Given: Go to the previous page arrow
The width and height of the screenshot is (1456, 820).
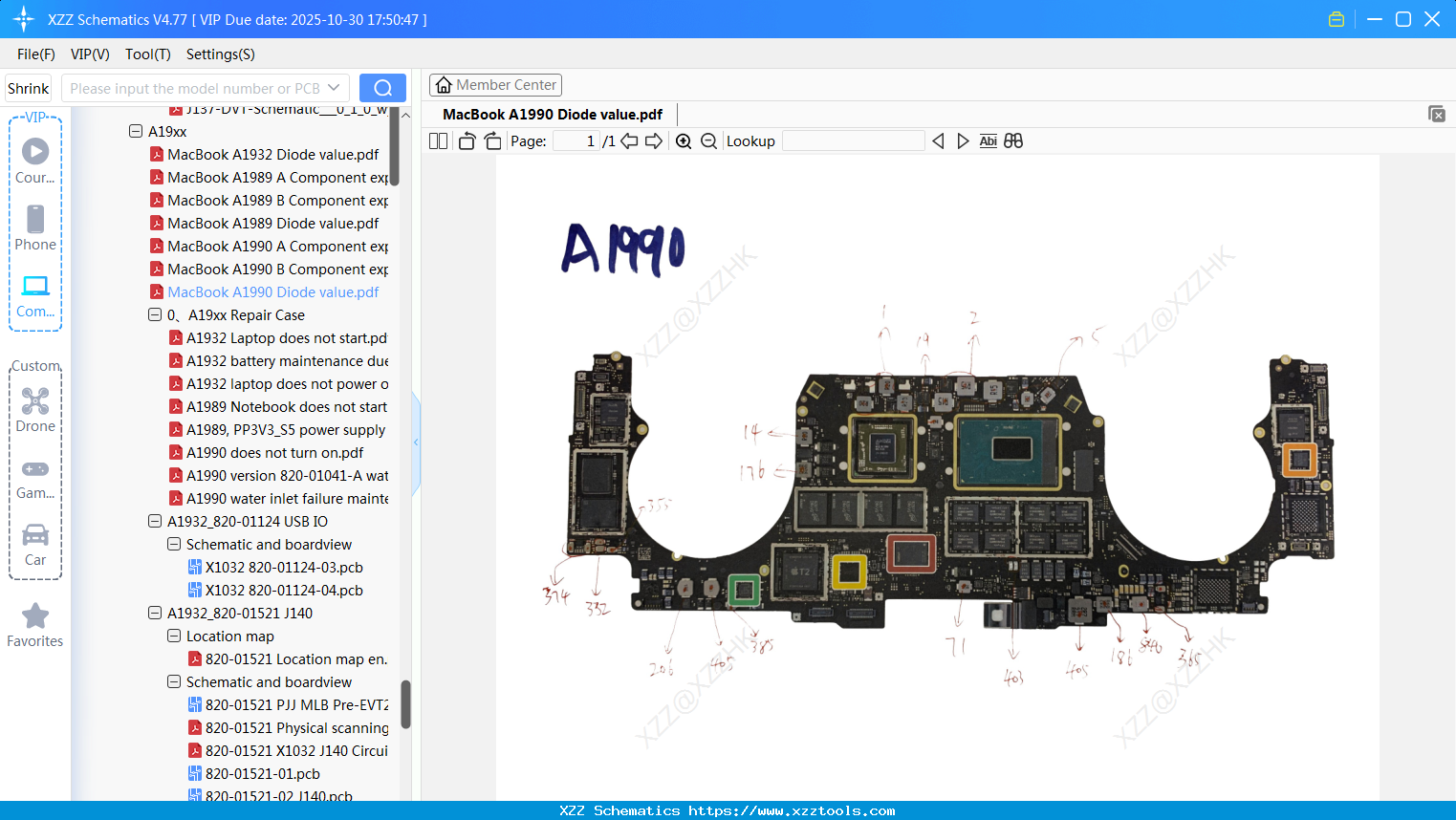Looking at the screenshot, I should (x=629, y=141).
